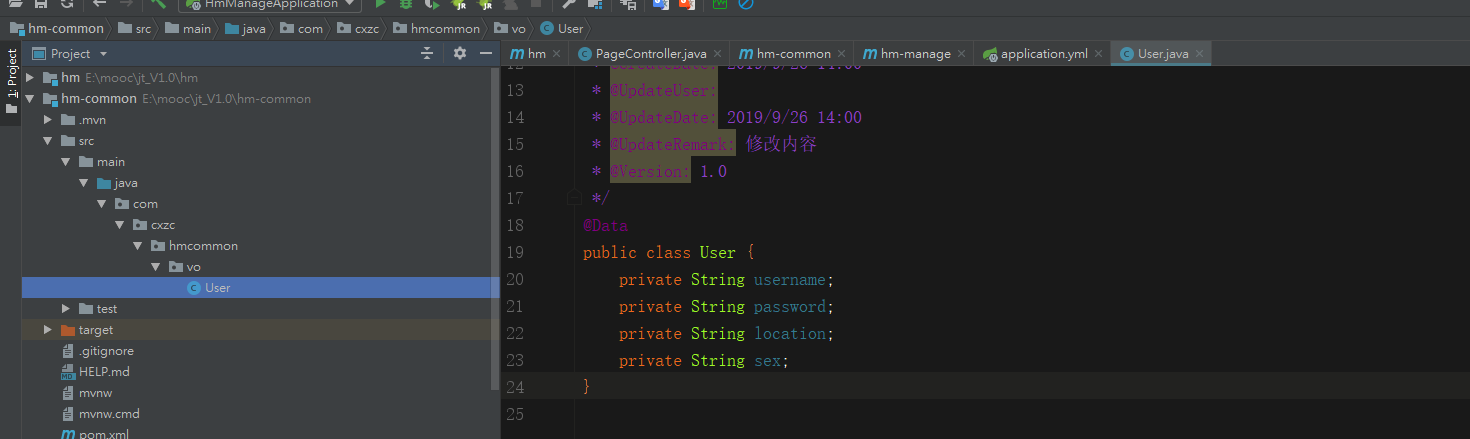The image size is (1470, 439).
Task: Select the mvnw.cmd file
Action: 109,414
